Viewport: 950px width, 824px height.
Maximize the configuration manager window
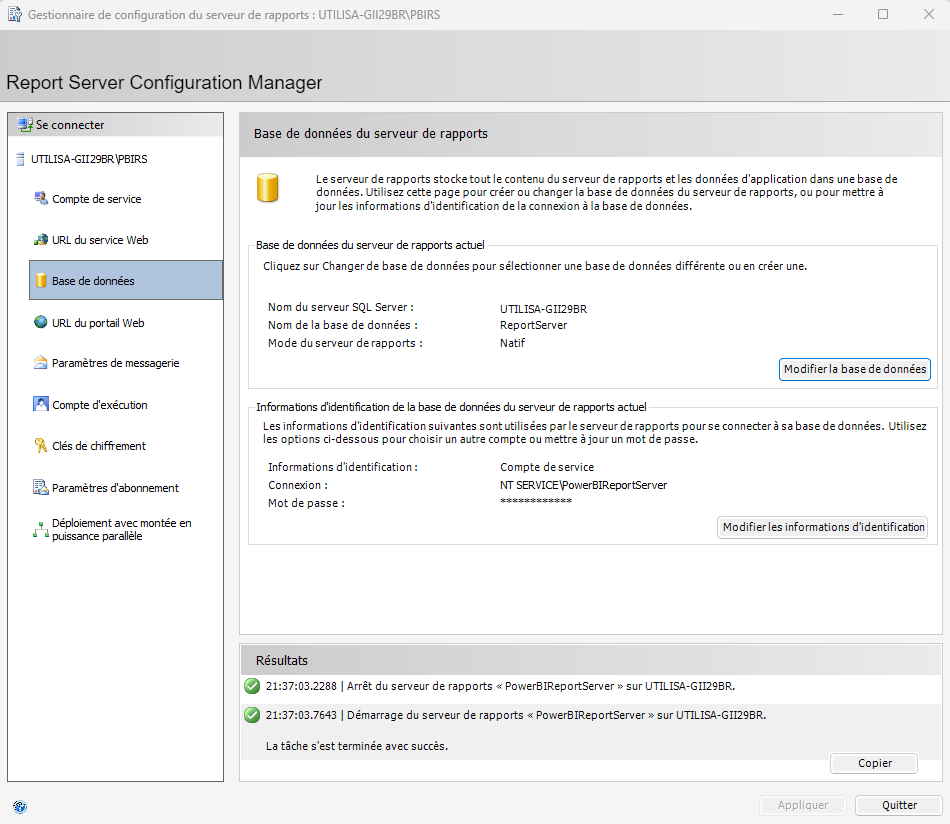883,14
